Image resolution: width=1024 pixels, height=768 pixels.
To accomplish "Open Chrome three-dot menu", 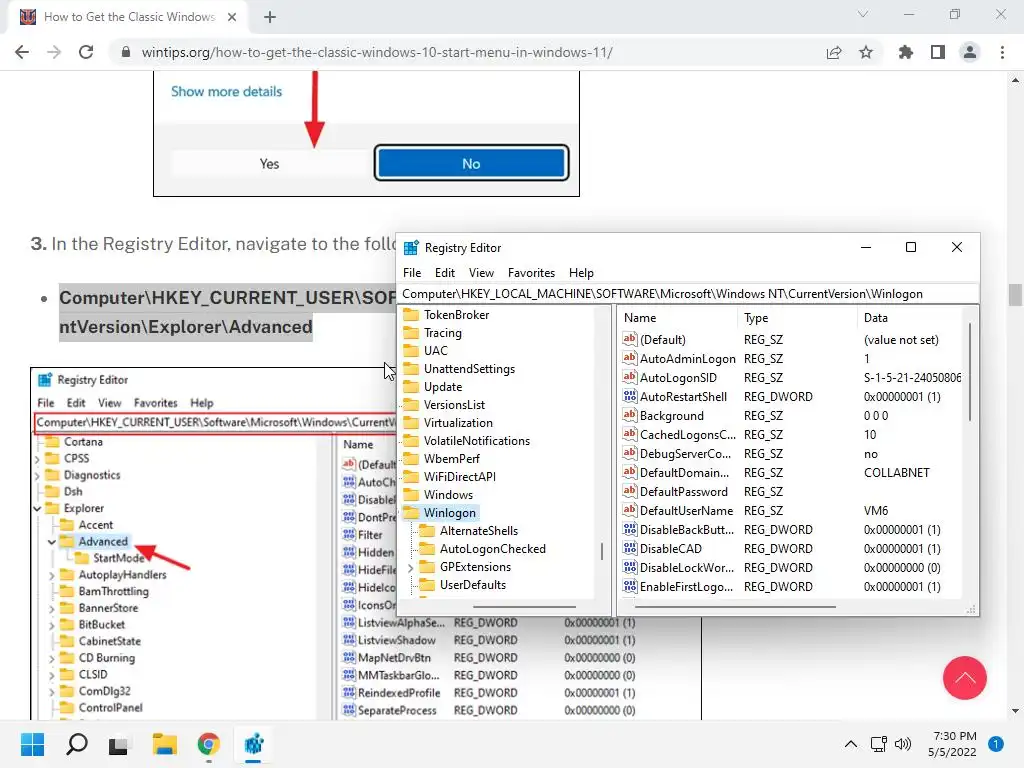I will tap(1002, 52).
